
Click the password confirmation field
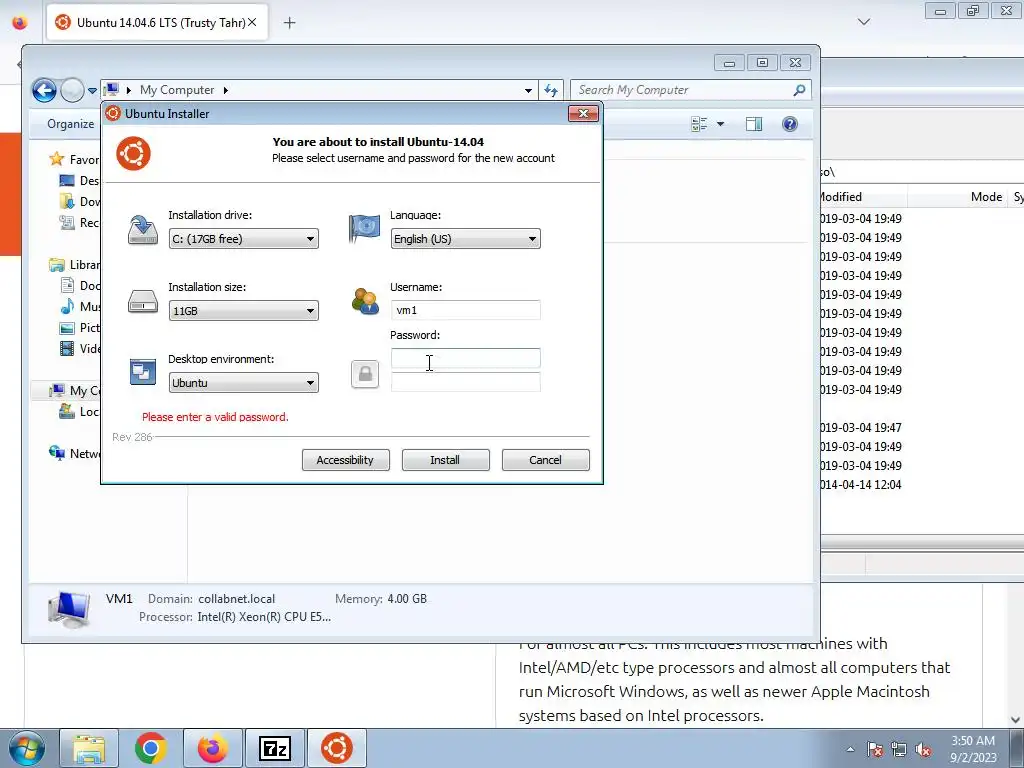point(466,382)
